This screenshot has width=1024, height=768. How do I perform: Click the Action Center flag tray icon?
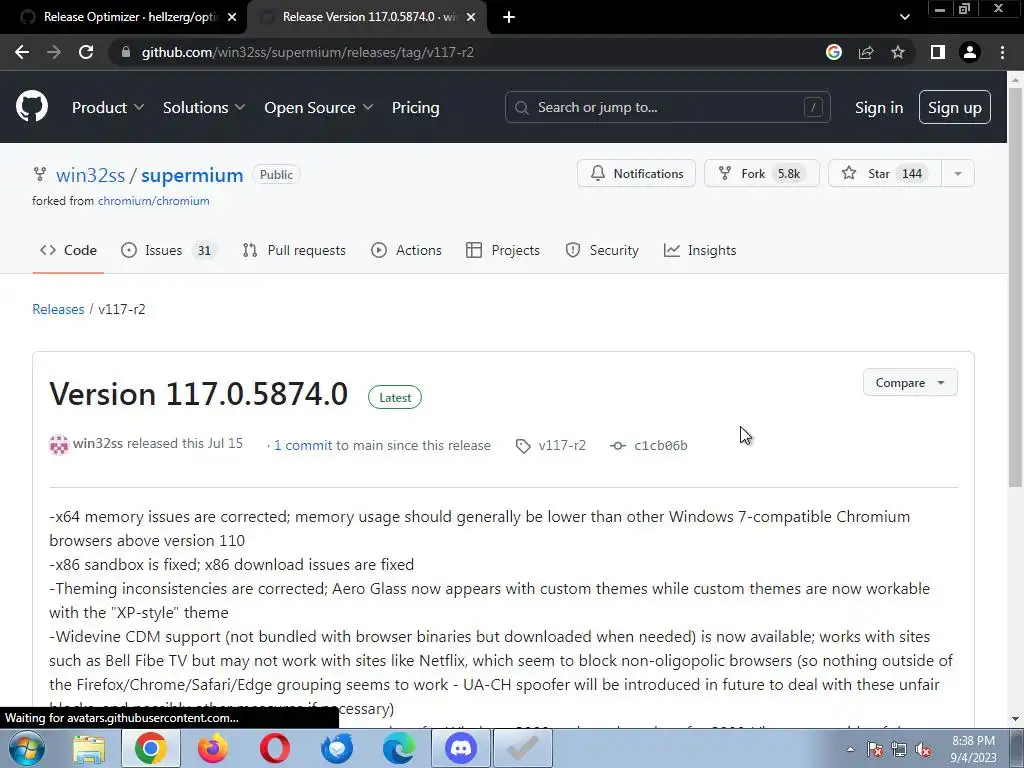[x=875, y=749]
